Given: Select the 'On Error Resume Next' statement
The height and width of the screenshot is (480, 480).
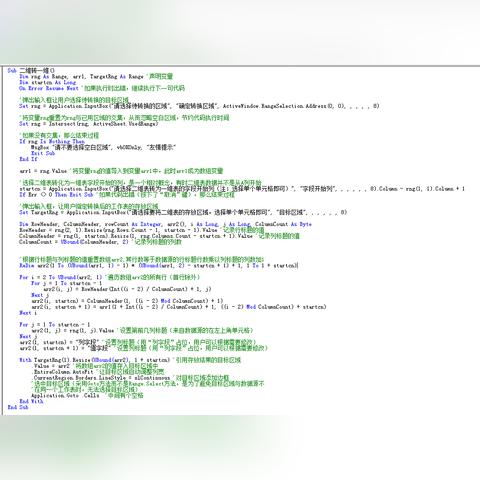Looking at the screenshot, I should coord(49,88).
